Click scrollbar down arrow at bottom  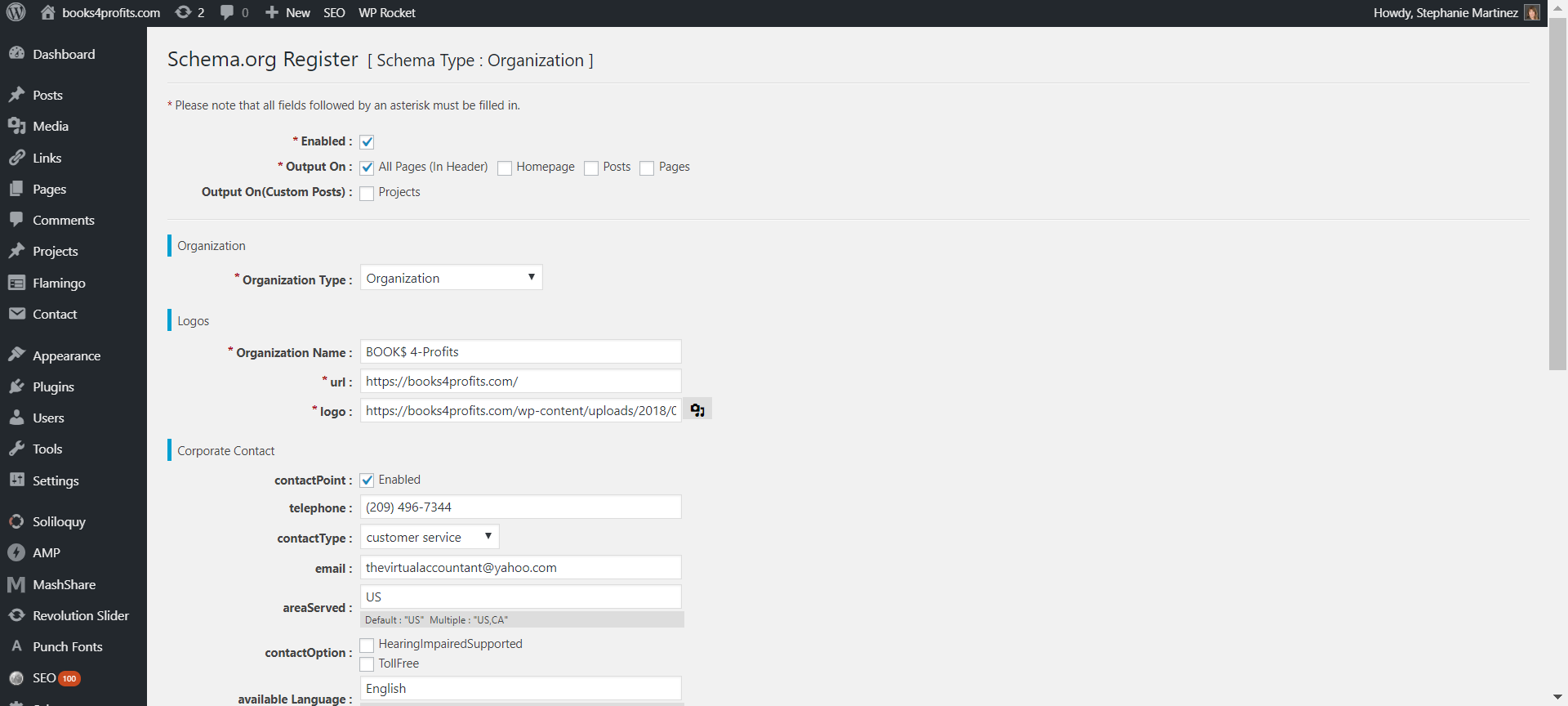click(x=1557, y=698)
